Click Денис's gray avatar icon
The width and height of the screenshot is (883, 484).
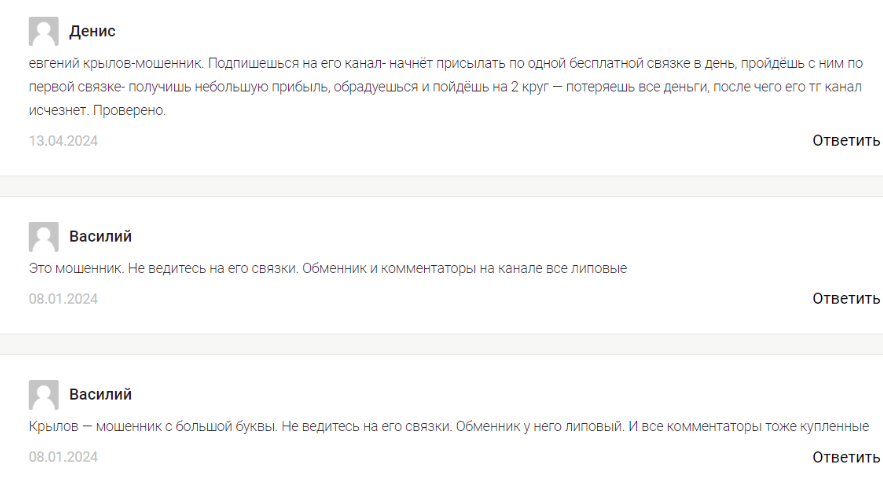(44, 32)
